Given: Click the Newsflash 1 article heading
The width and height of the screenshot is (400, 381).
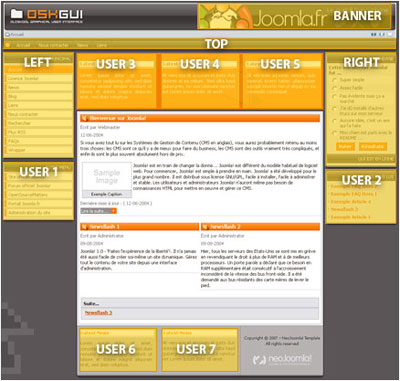Looking at the screenshot, I should coord(105,227).
